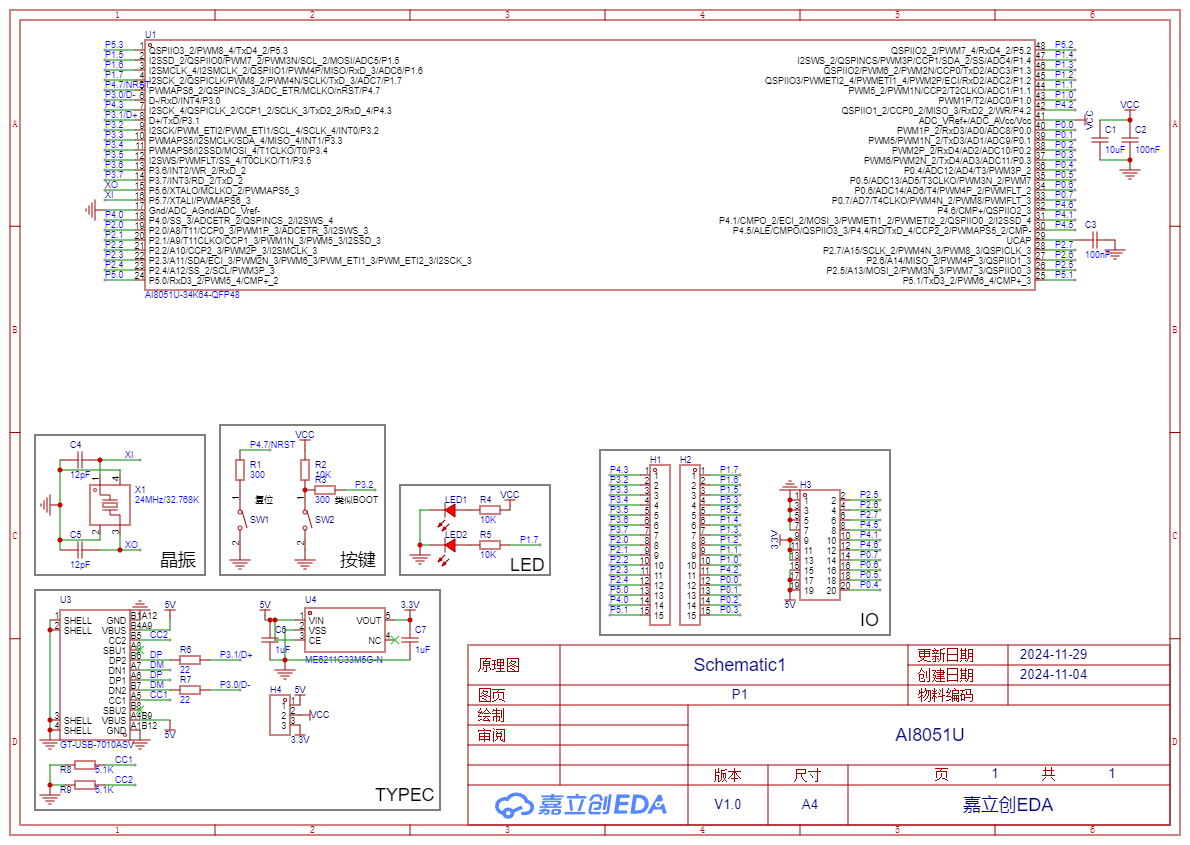
Task: Click the ME6211C33M5G-N part name
Action: [344, 660]
